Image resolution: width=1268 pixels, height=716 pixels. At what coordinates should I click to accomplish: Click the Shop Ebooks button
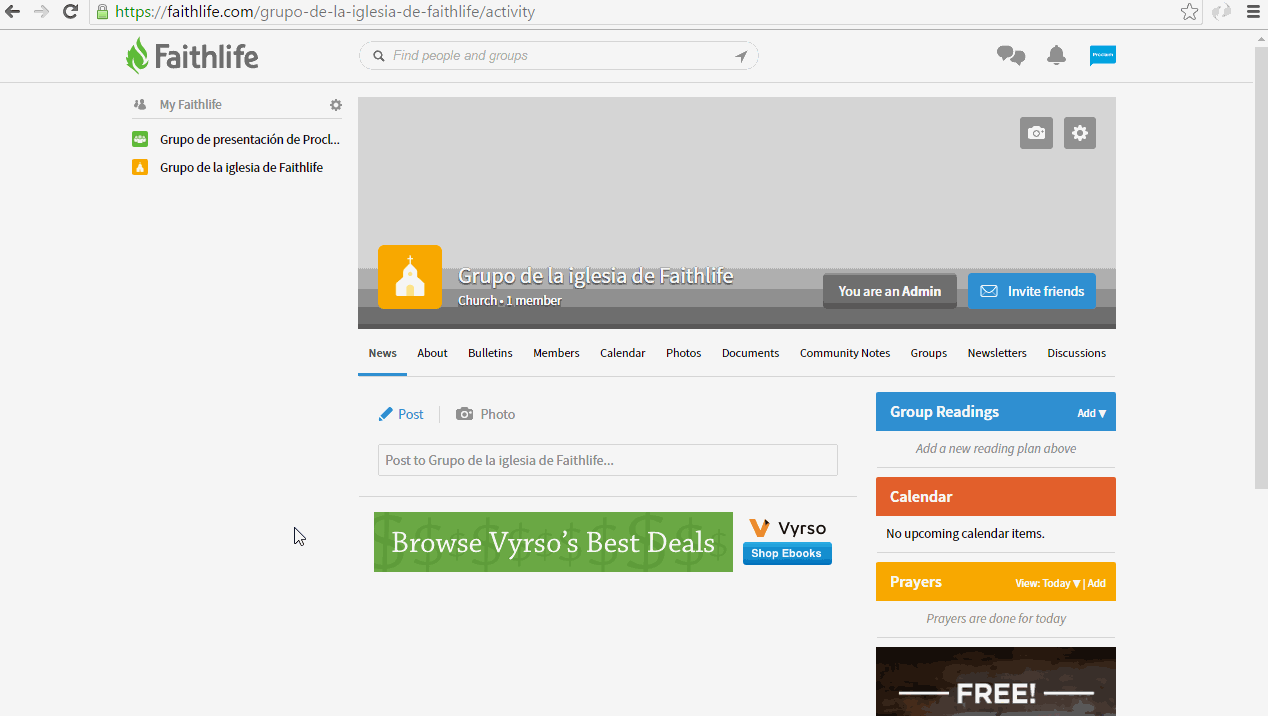[787, 553]
